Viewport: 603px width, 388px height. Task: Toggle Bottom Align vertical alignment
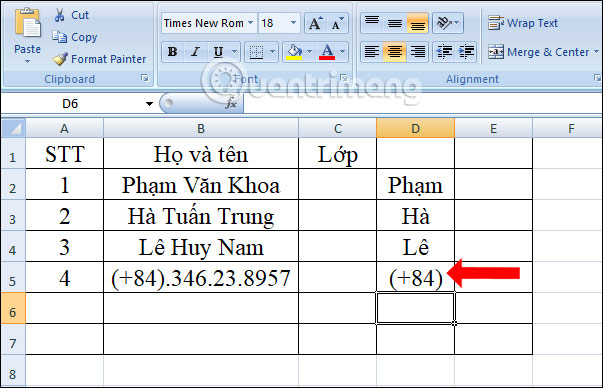pos(418,23)
